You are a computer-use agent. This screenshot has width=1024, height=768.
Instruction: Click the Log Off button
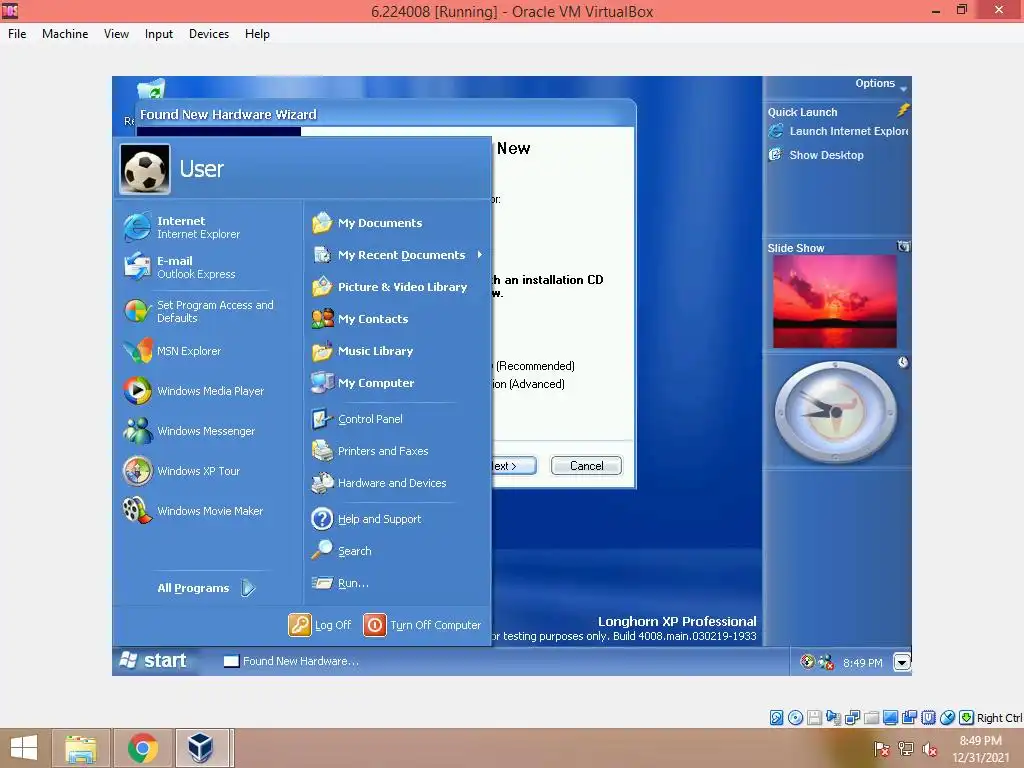pos(321,625)
